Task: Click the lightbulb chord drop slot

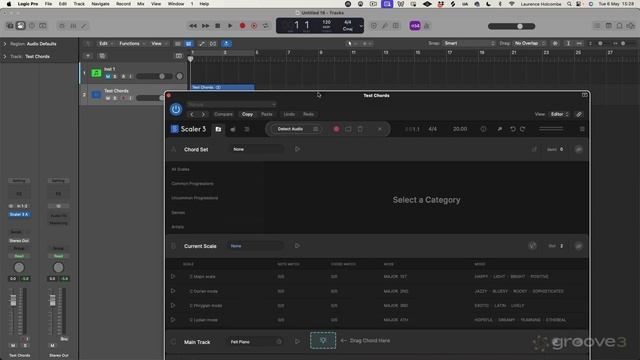Action: (323, 340)
